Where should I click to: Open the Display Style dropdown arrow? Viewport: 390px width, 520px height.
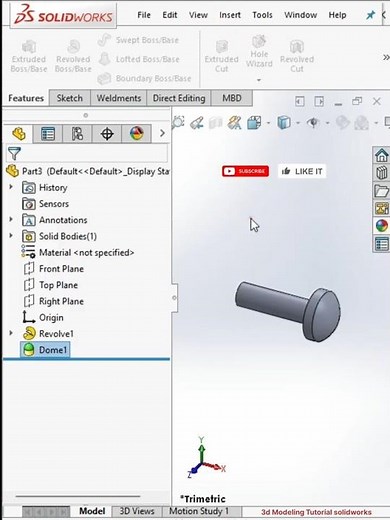click(298, 123)
